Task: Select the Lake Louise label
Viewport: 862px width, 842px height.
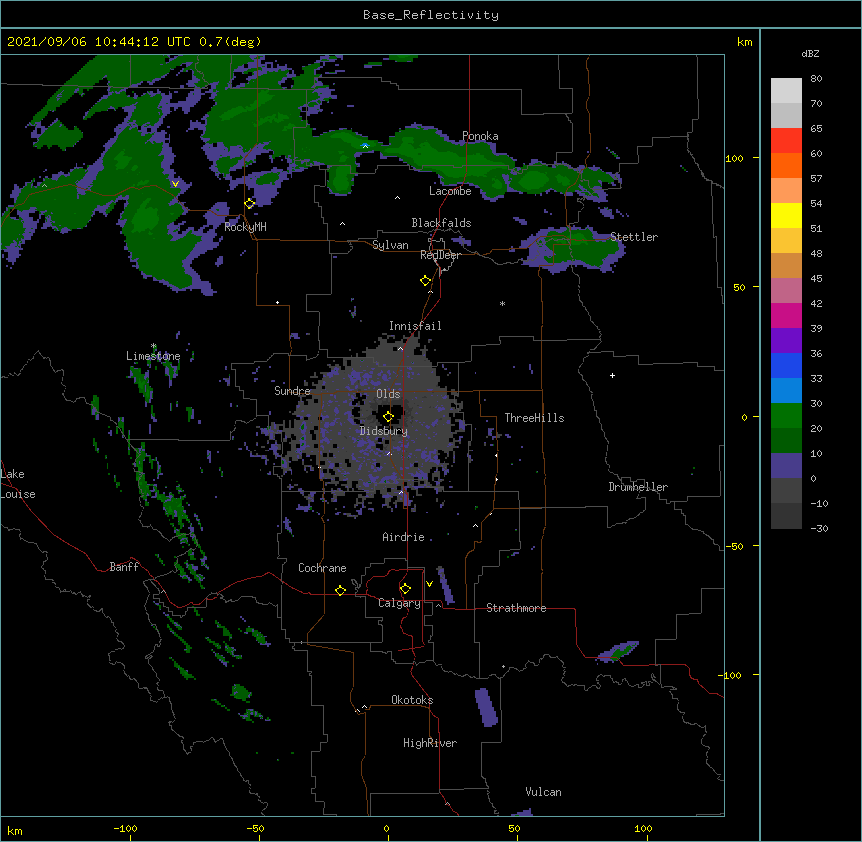Action: pos(18,484)
